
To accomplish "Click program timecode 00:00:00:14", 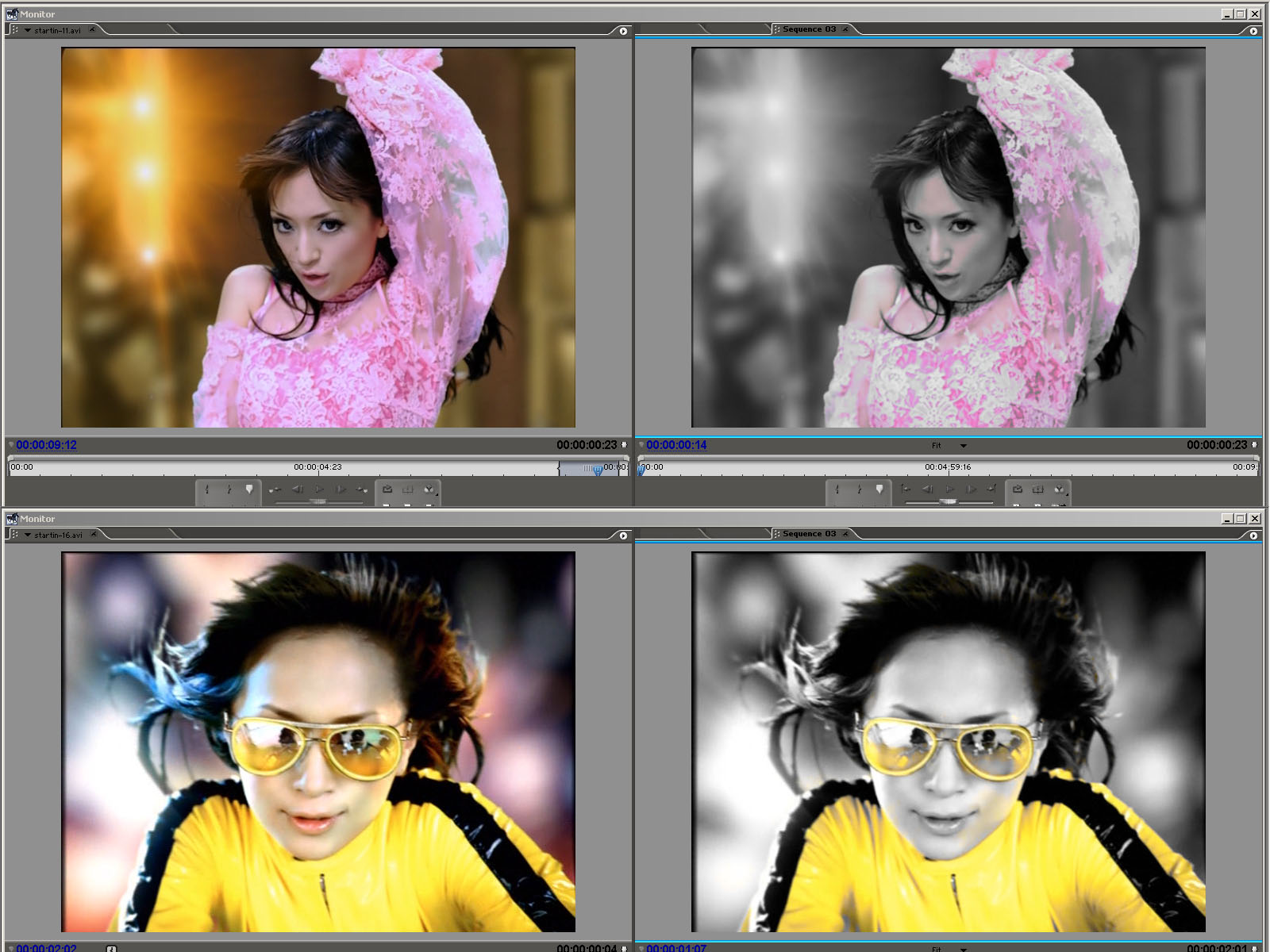I will pyautogui.click(x=676, y=445).
